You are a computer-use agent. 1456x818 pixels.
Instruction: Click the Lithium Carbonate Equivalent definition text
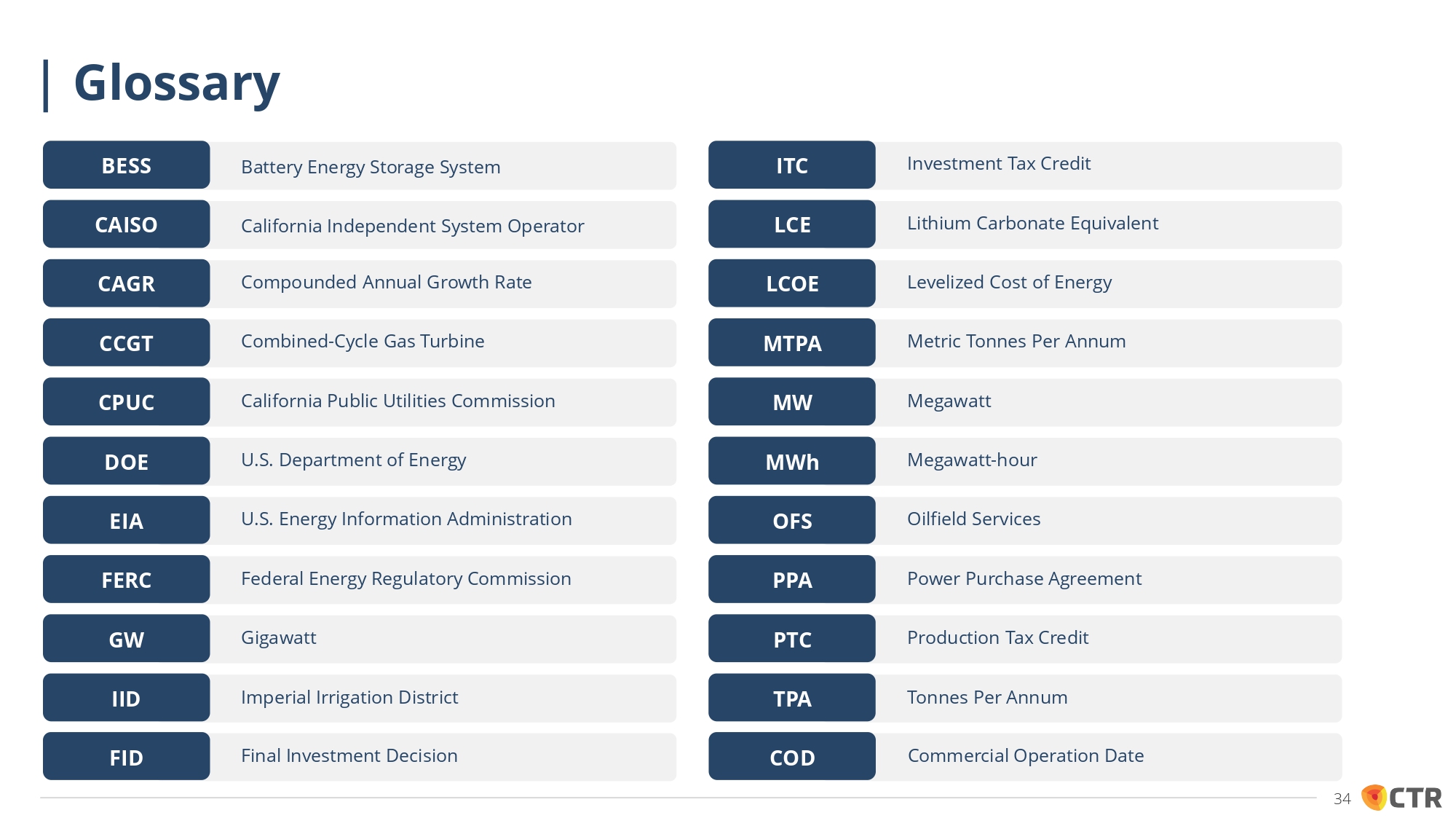tap(1032, 223)
